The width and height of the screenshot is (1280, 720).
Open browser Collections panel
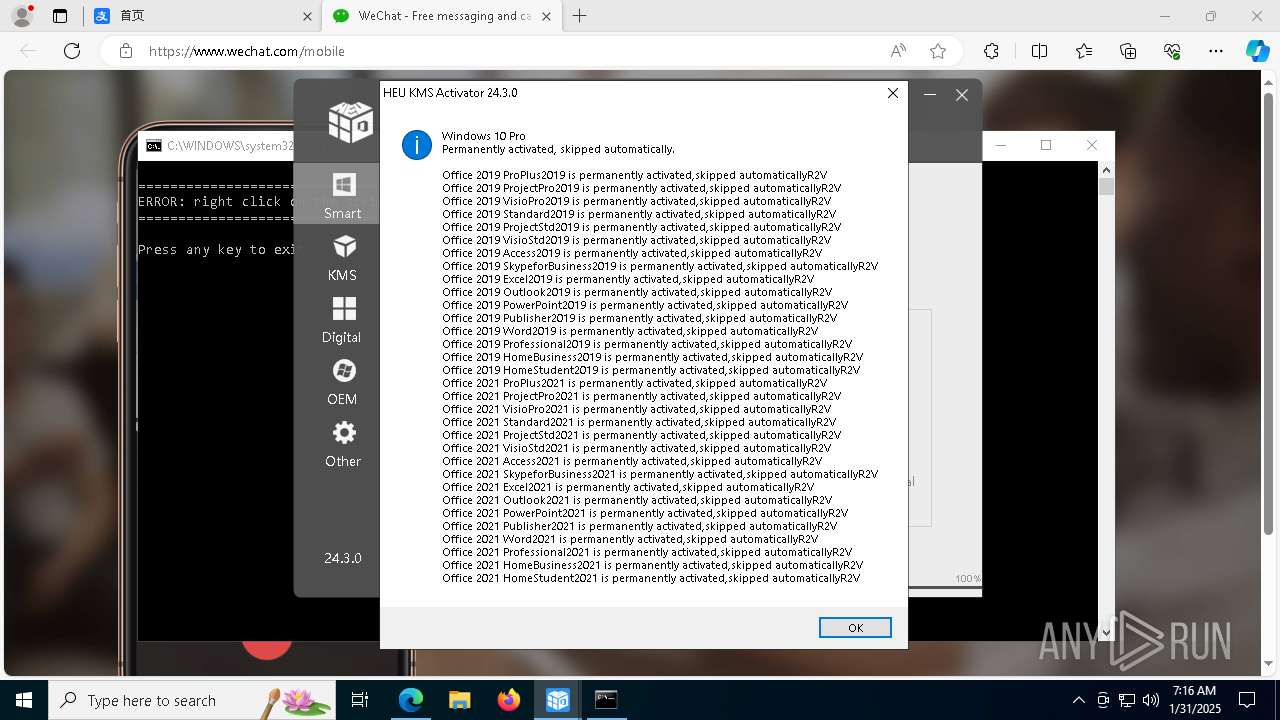1128,51
